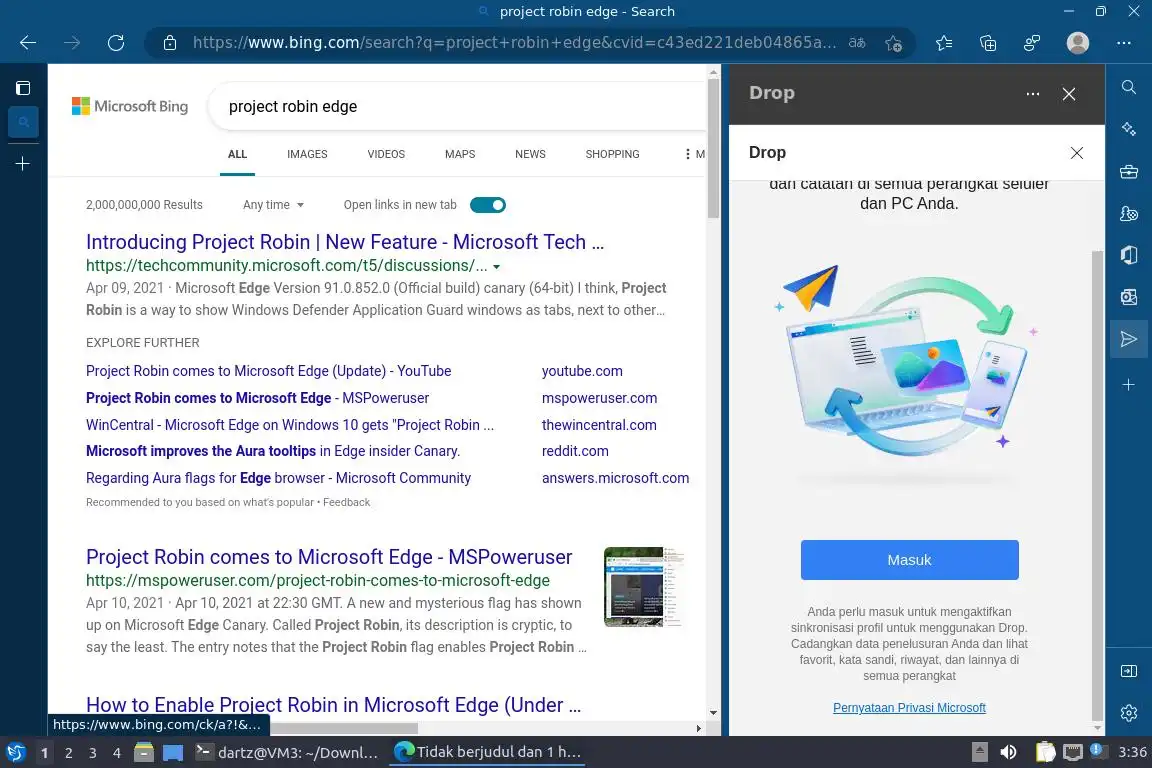This screenshot has height=768, width=1152.
Task: Open Project Robin comes to Microsoft Edge - MSPoweruser result
Action: pos(329,557)
